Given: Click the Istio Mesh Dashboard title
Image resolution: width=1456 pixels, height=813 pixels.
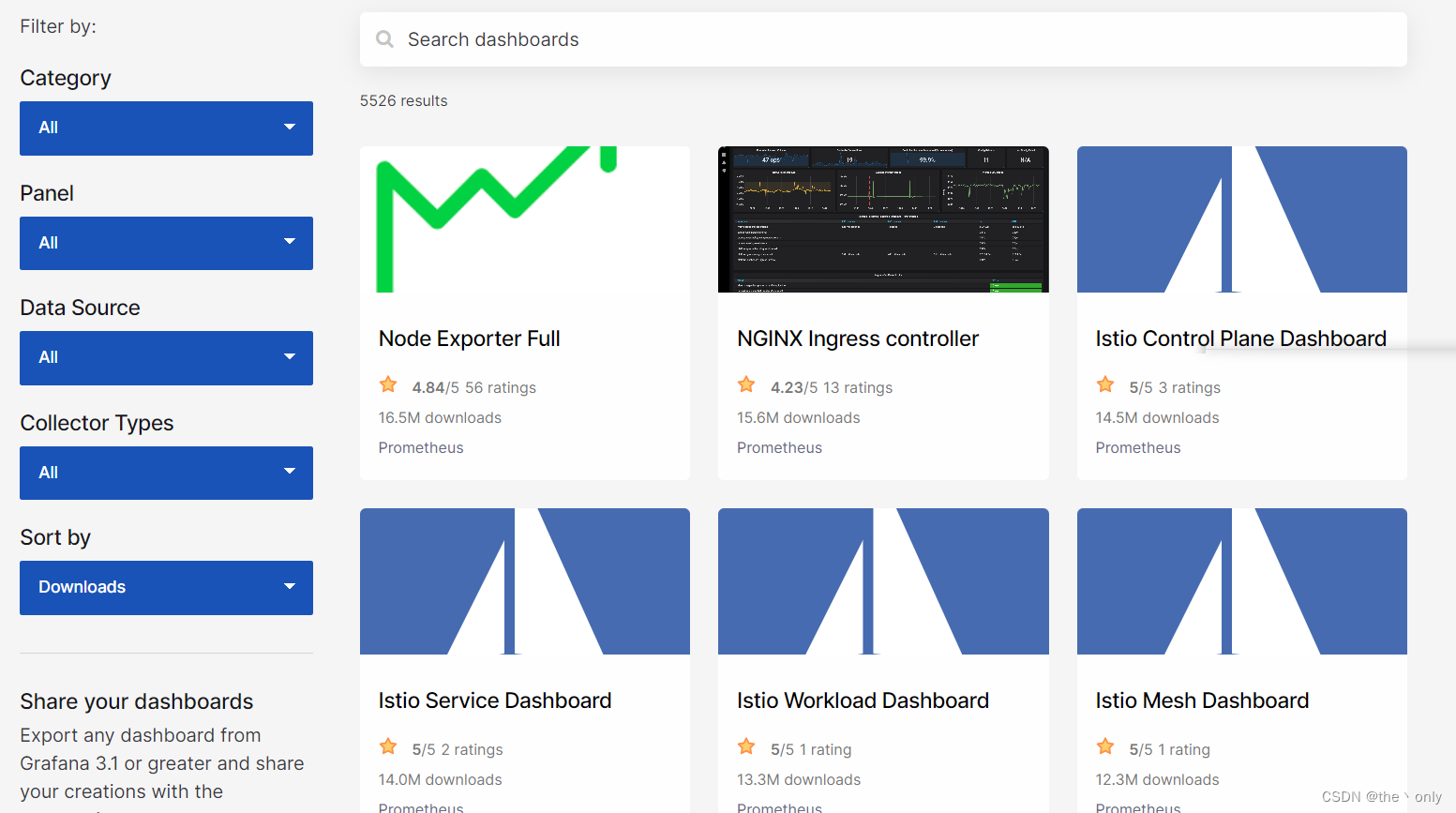Looking at the screenshot, I should 1202,700.
